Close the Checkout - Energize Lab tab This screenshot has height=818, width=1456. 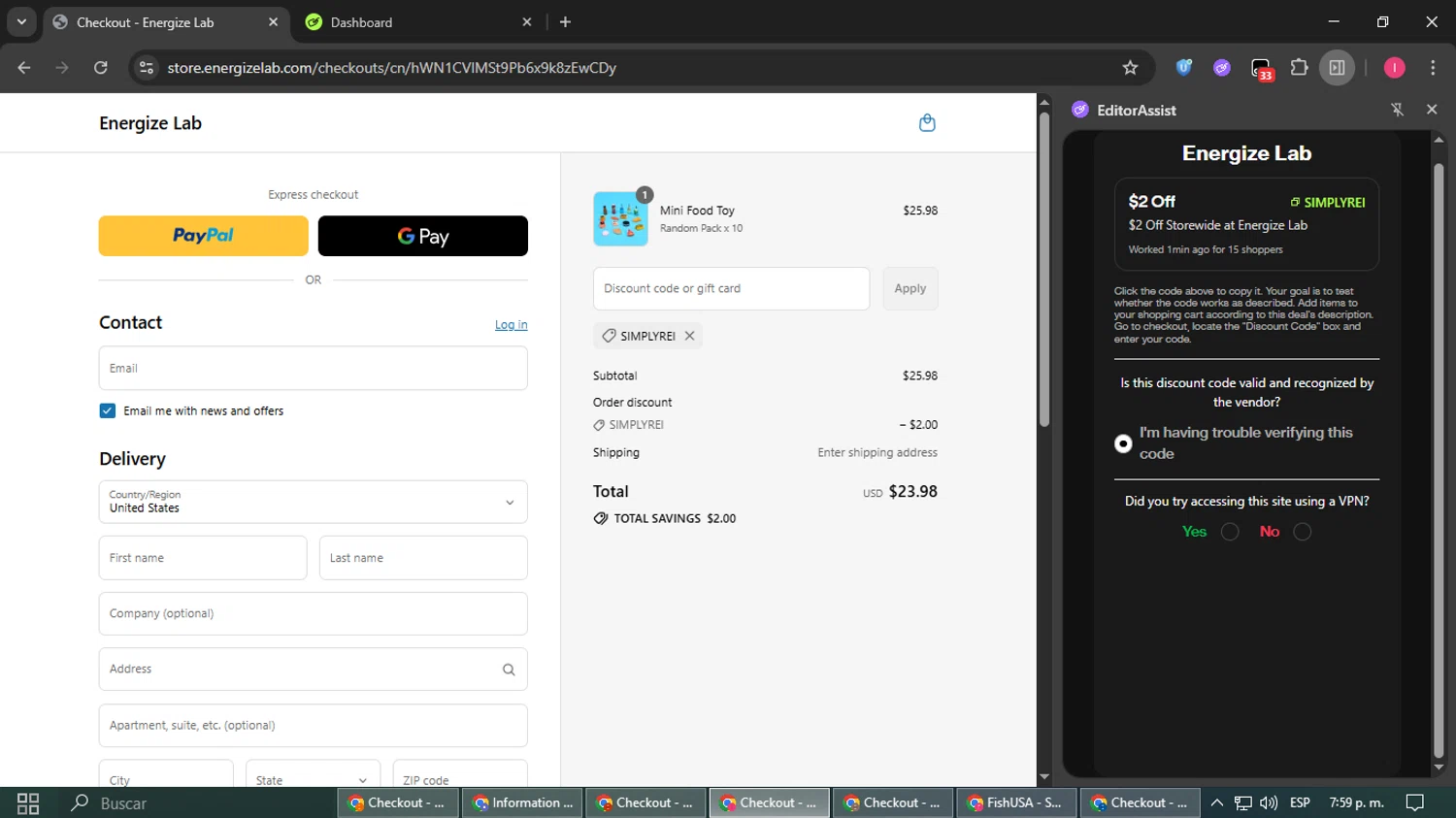coord(273,21)
